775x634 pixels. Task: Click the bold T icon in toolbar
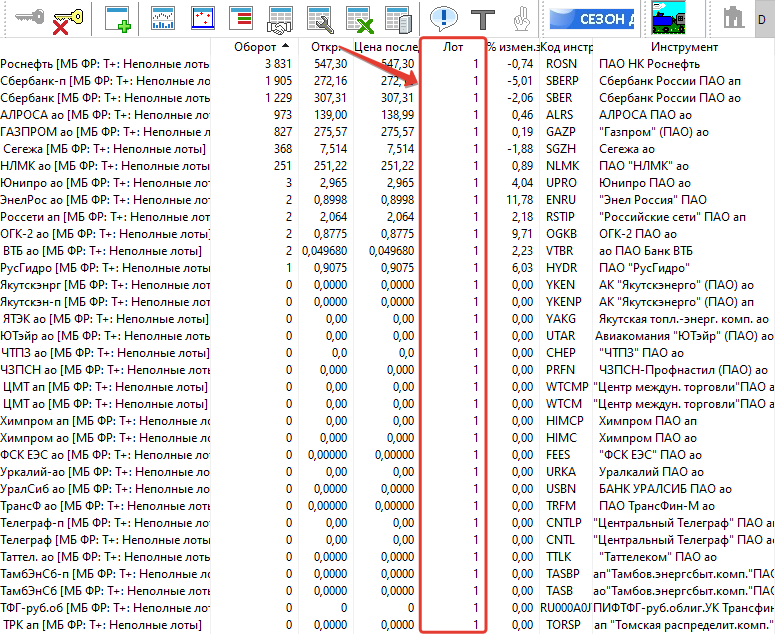tap(484, 17)
